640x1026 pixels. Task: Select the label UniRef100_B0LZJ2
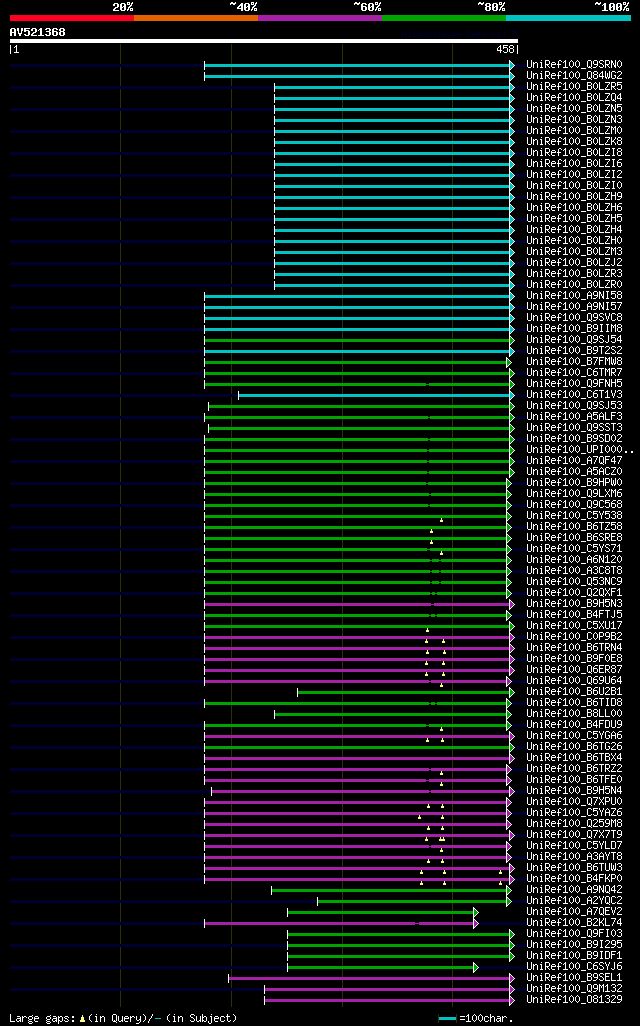pos(575,262)
